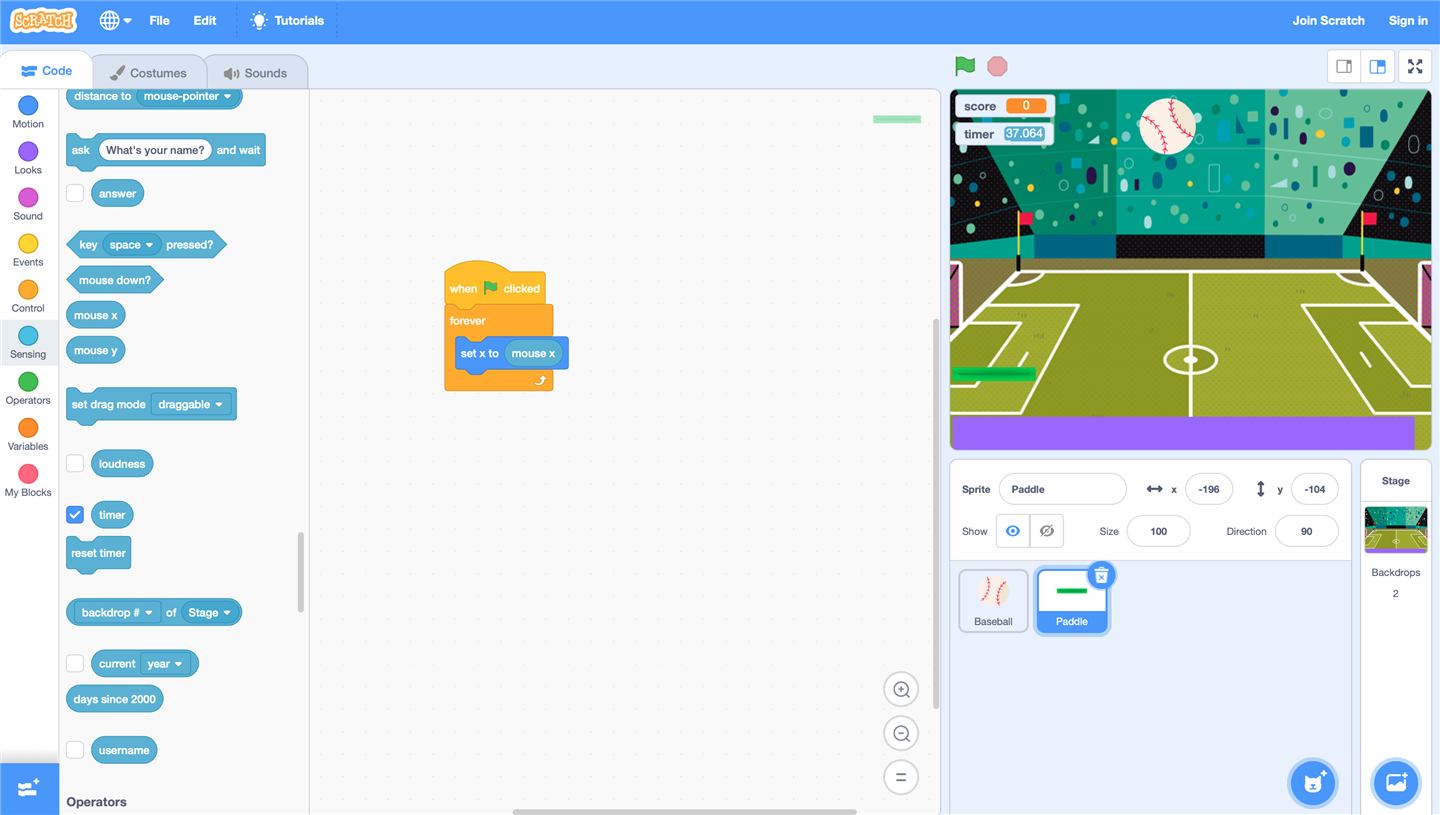Click the Join Scratch link
Viewport: 1440px width, 815px height.
1327,21
